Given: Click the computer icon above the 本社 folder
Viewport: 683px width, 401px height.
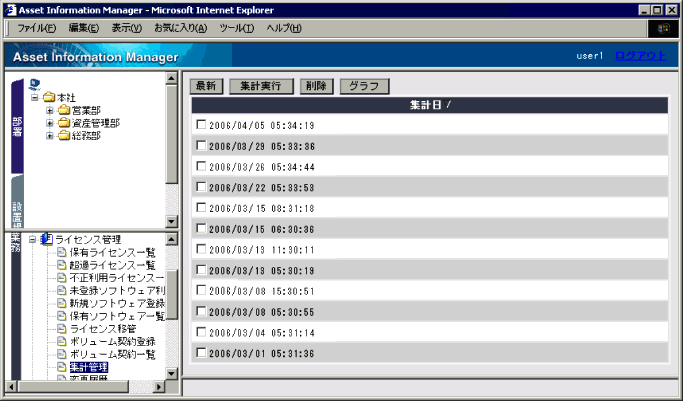Looking at the screenshot, I should tap(34, 84).
